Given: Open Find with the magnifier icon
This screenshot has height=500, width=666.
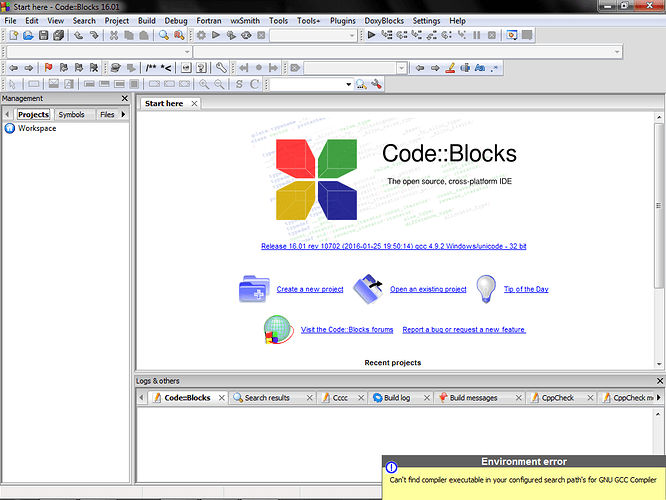Looking at the screenshot, I should 164,35.
